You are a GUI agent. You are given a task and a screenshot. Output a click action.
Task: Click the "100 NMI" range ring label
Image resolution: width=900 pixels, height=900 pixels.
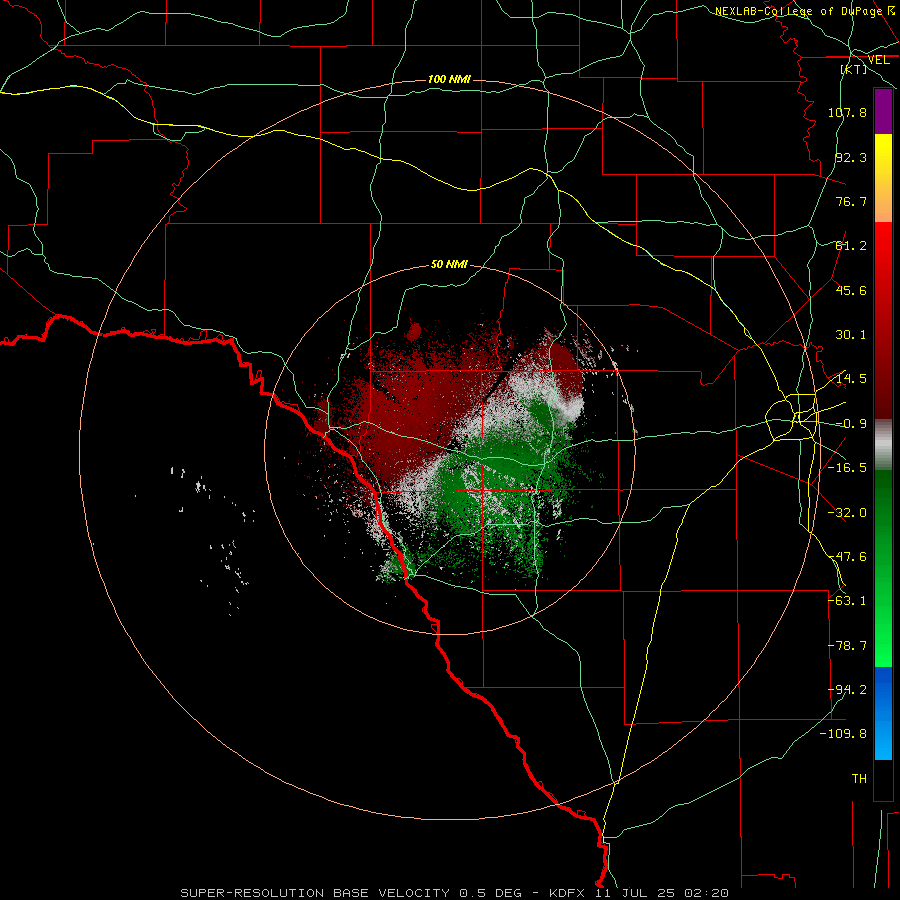point(449,79)
